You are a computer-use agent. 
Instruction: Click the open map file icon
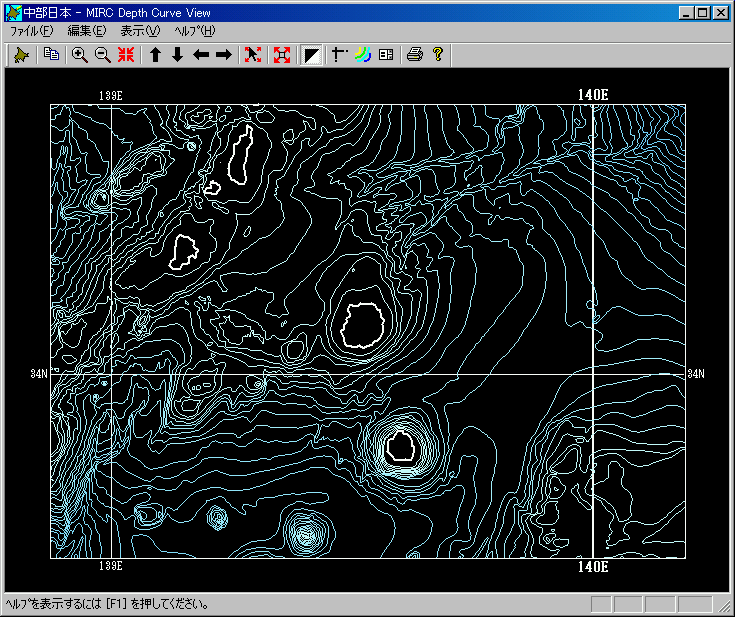pos(22,55)
